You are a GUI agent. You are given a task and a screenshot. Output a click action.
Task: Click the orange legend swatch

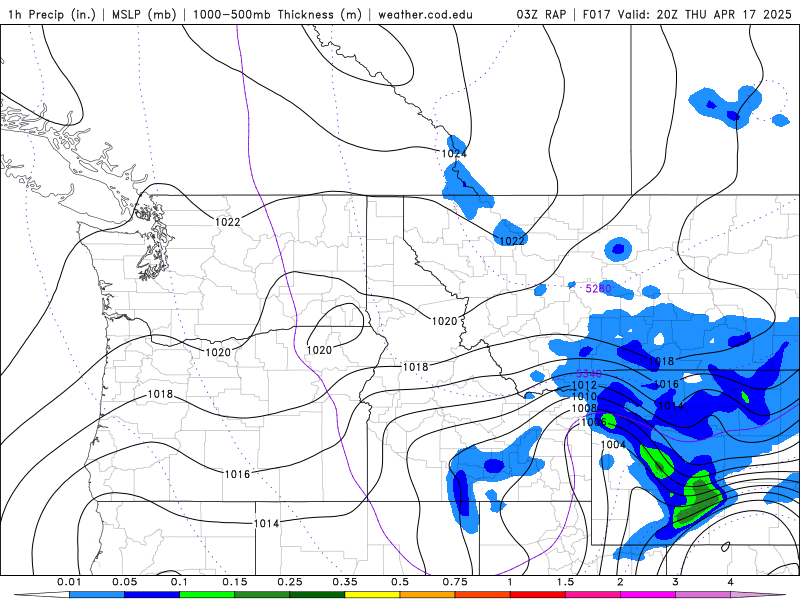pos(428,595)
